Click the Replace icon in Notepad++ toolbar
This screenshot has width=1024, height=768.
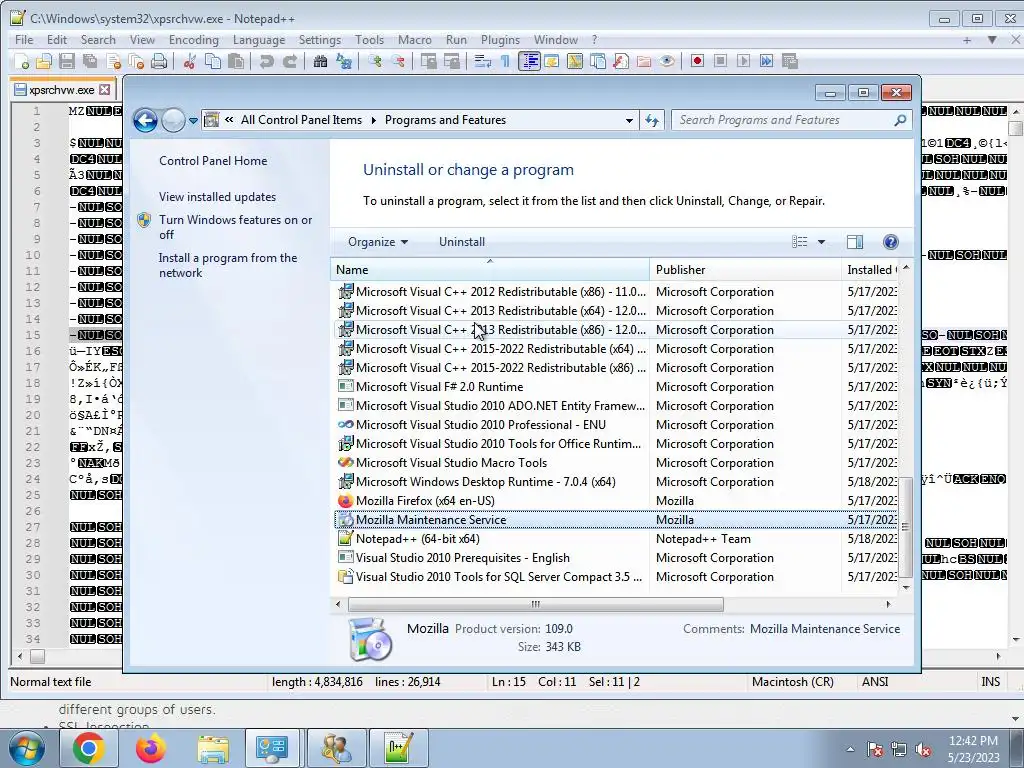pos(344,61)
